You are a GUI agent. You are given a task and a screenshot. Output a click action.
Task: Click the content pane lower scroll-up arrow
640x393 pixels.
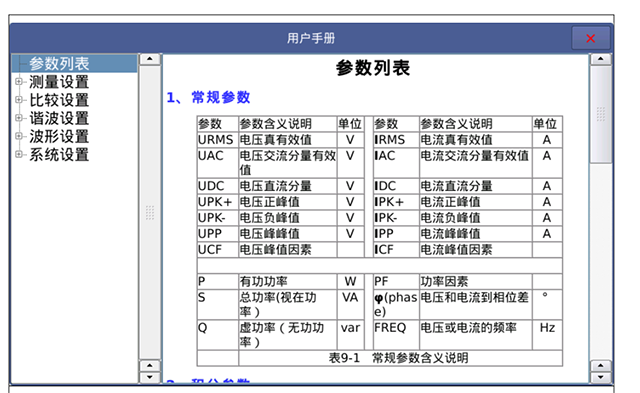click(x=600, y=366)
